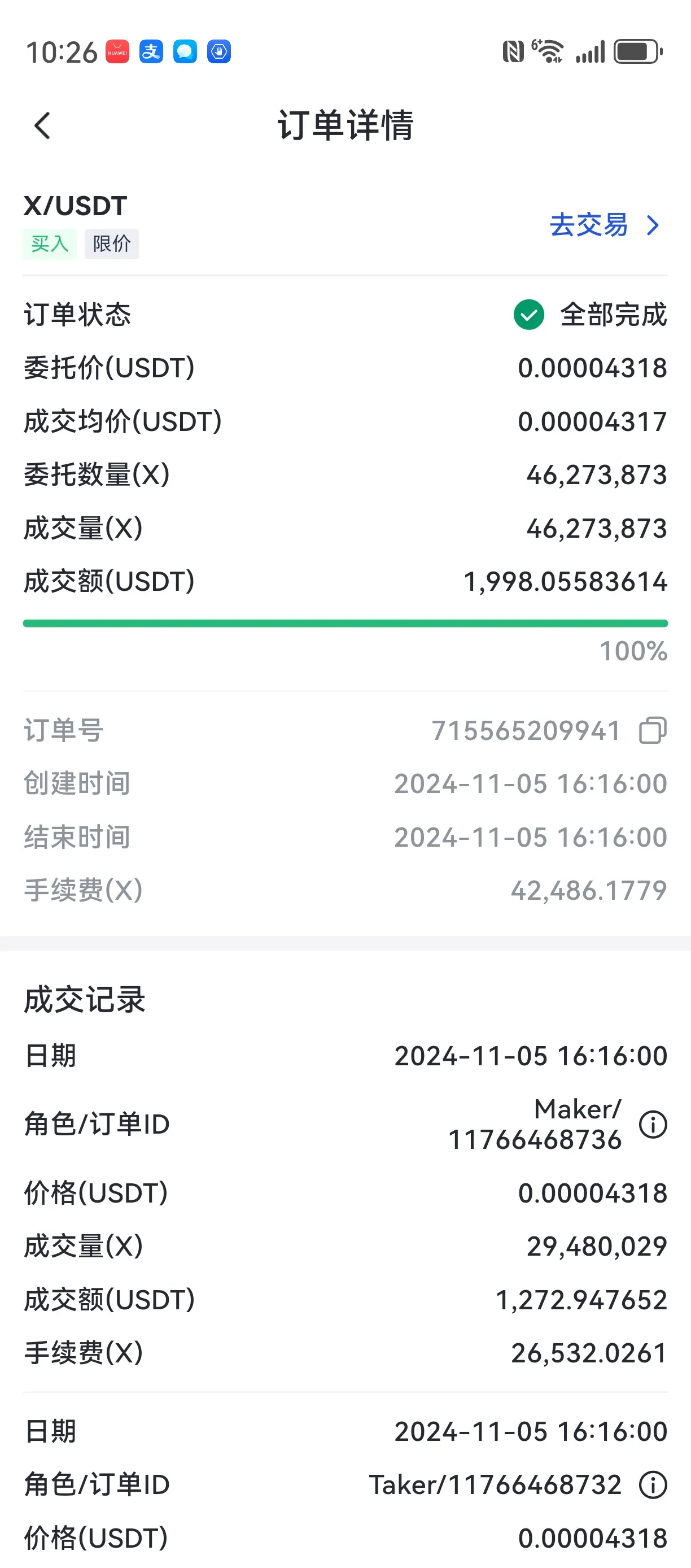This screenshot has height=1568, width=691.
Task: Open 去交易 trade link
Action: point(588,225)
